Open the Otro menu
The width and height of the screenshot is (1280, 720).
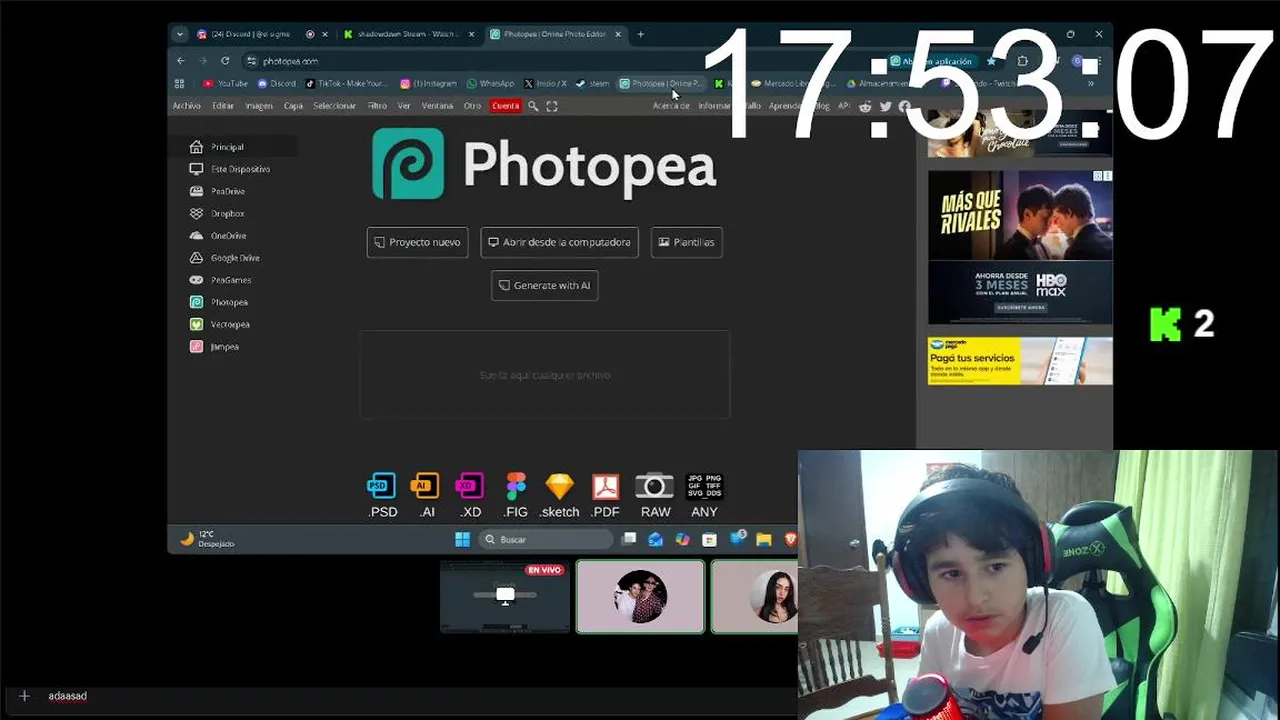(x=472, y=106)
